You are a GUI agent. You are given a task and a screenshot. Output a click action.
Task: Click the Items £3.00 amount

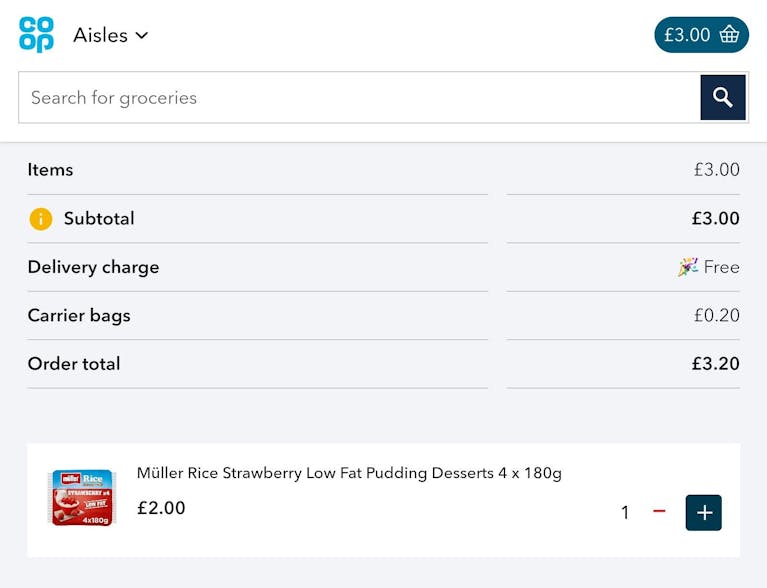tap(717, 170)
